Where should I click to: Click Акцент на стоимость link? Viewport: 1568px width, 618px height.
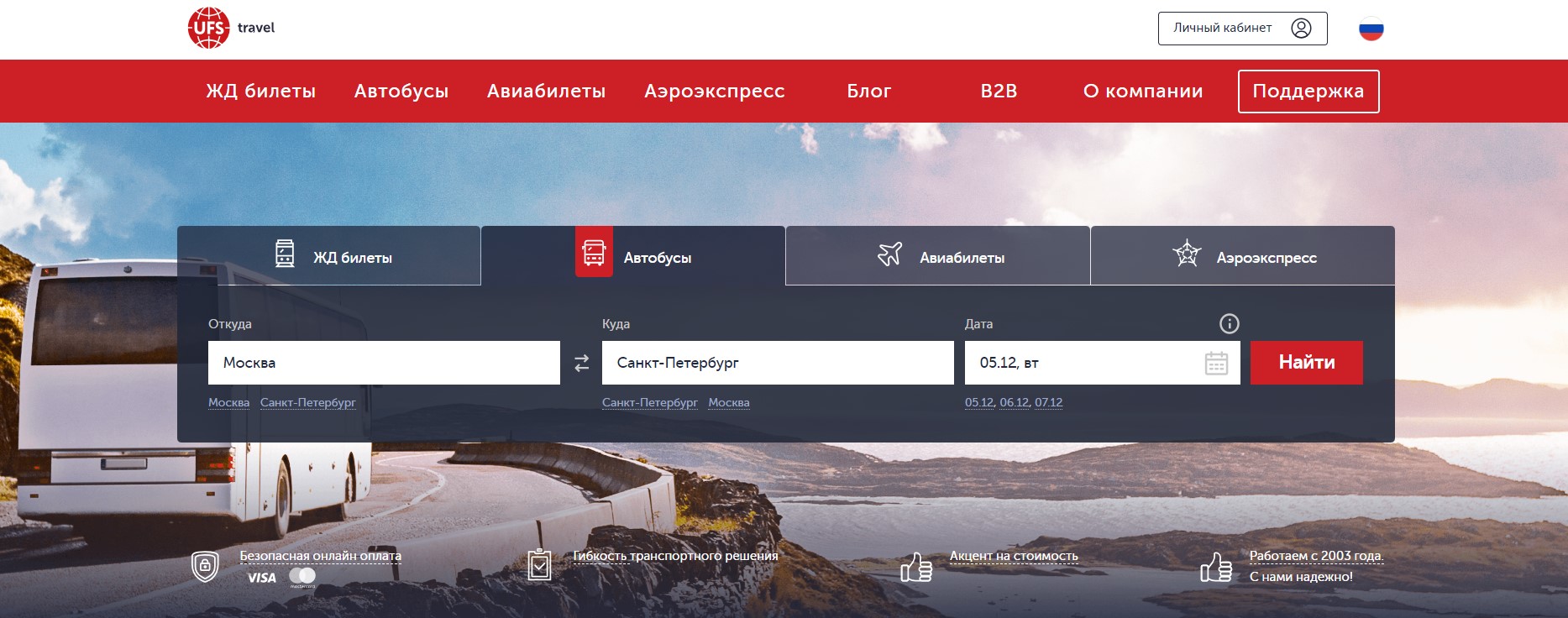tap(1014, 556)
